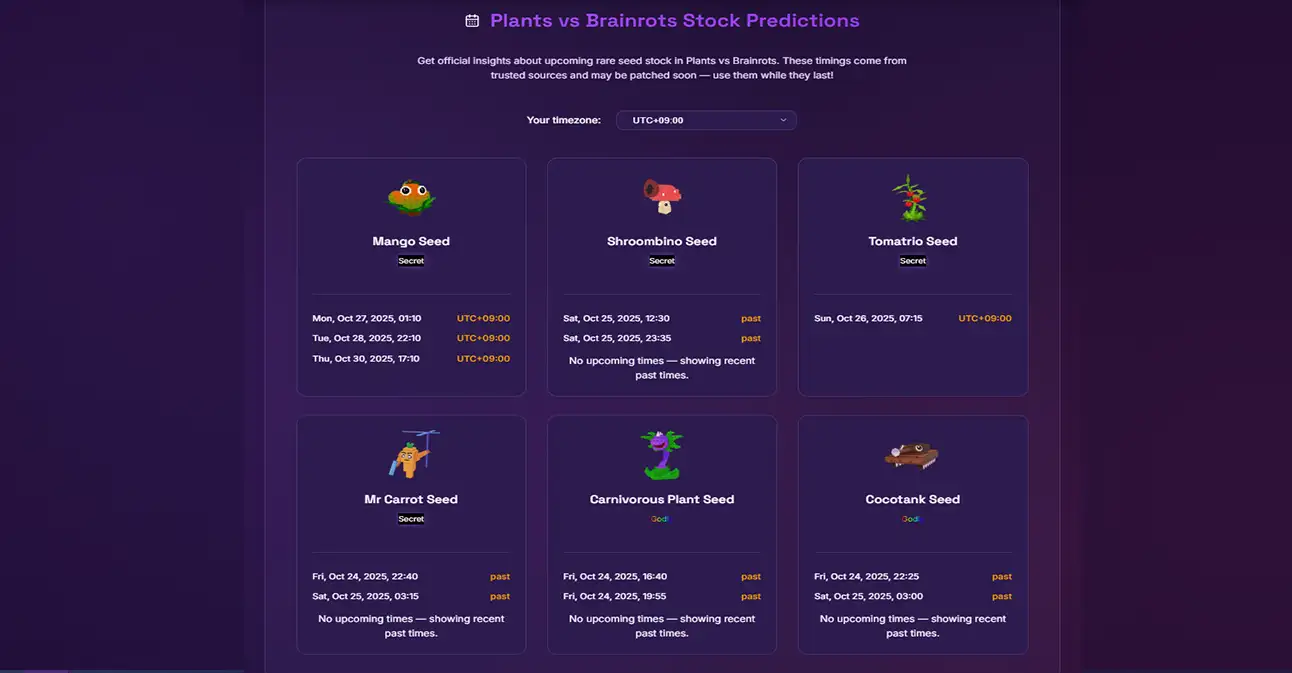
Task: Click the Mango Seed icon image
Action: click(411, 196)
